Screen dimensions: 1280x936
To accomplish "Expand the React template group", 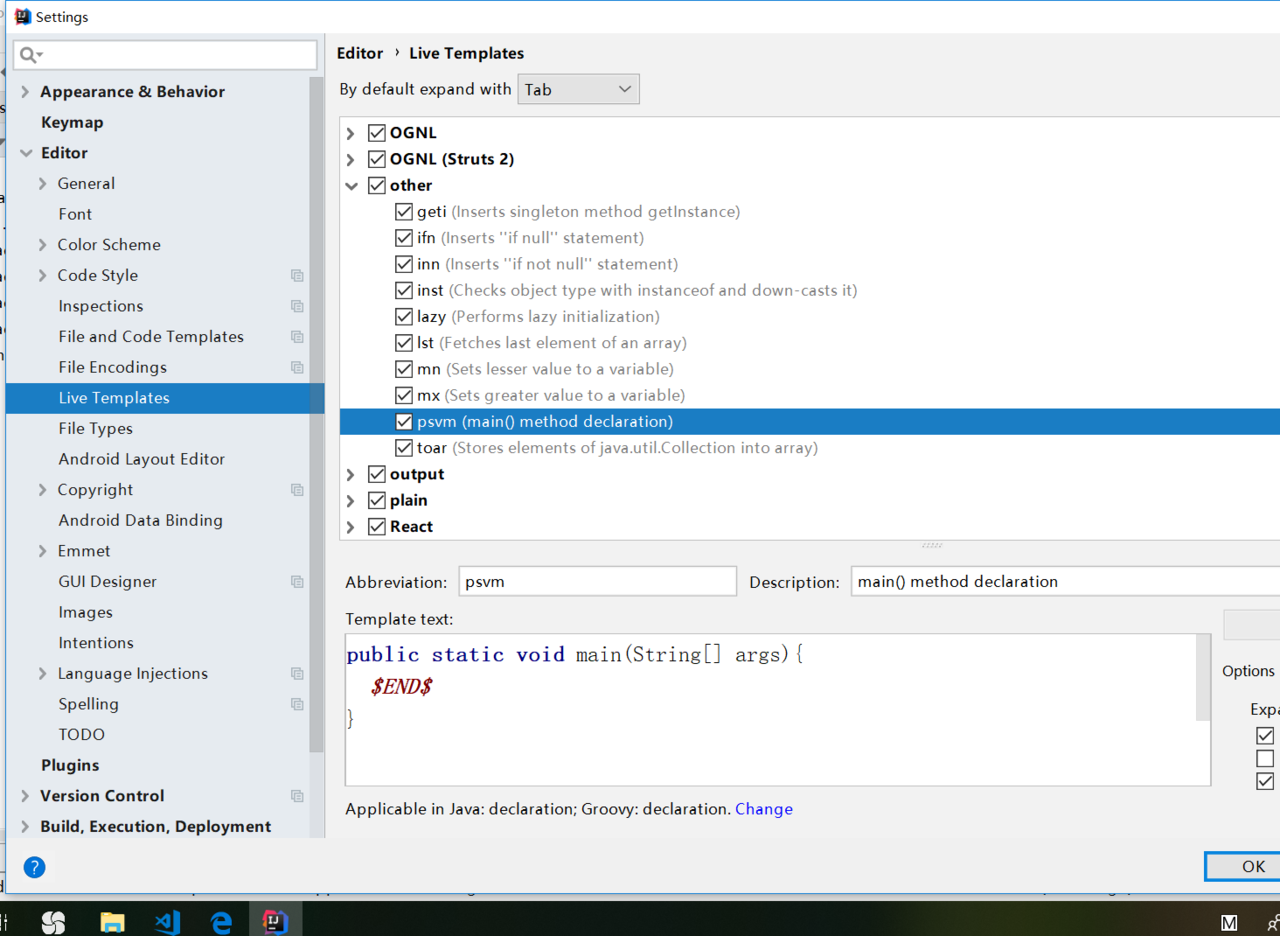I will 351,526.
